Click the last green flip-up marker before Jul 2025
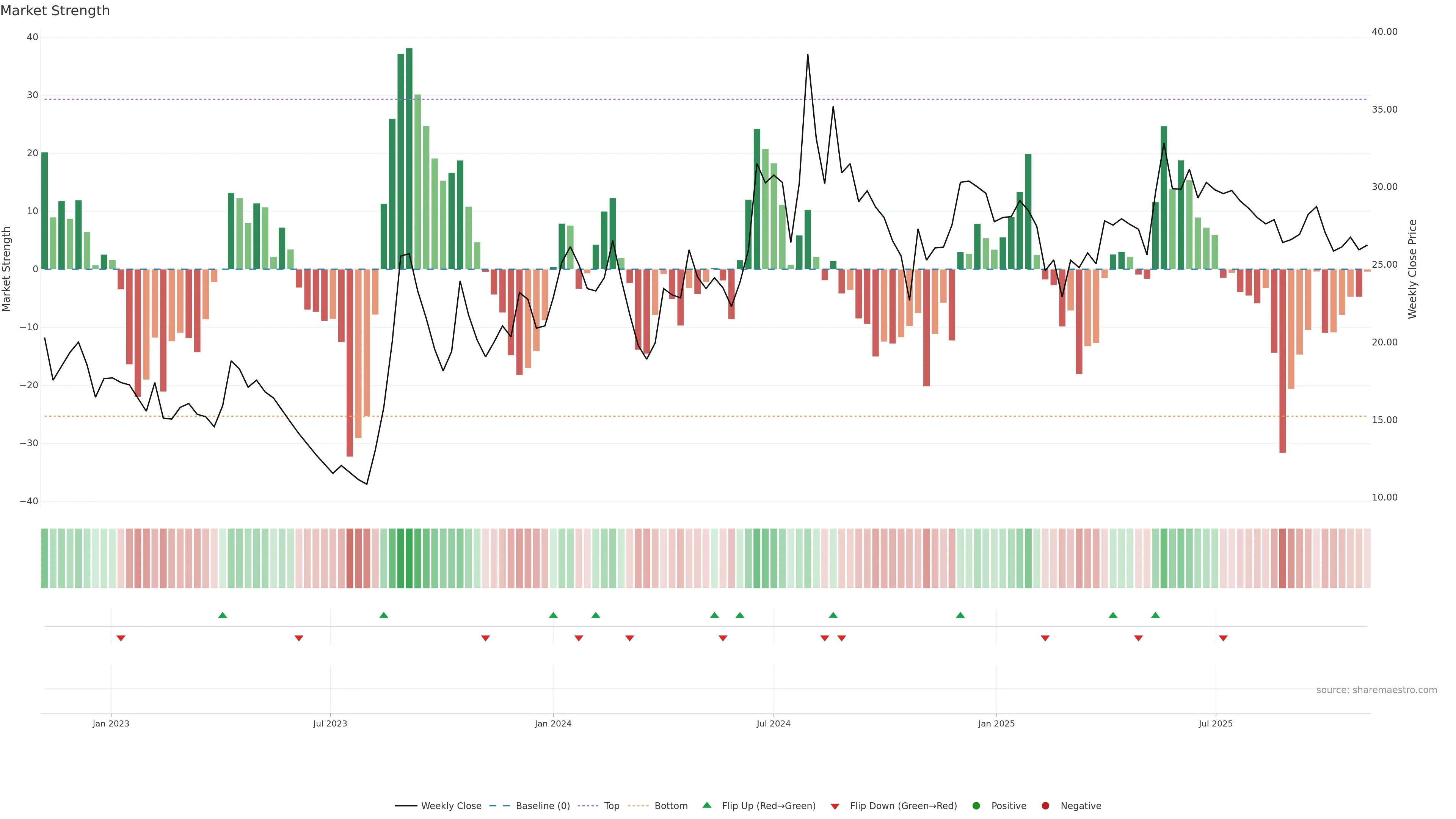The height and width of the screenshot is (819, 1456). click(x=1155, y=615)
